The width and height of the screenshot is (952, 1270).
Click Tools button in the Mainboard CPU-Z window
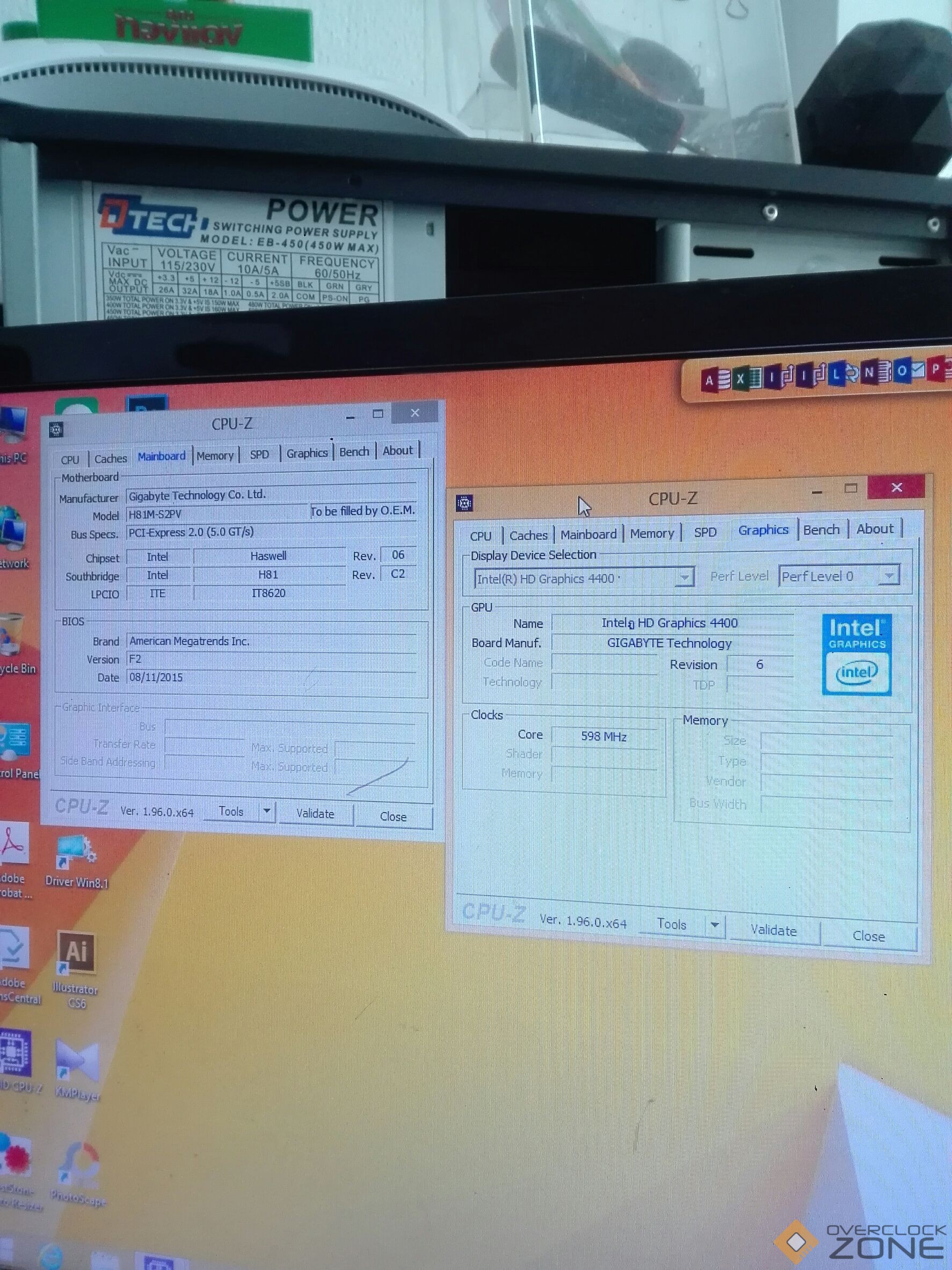(x=231, y=811)
